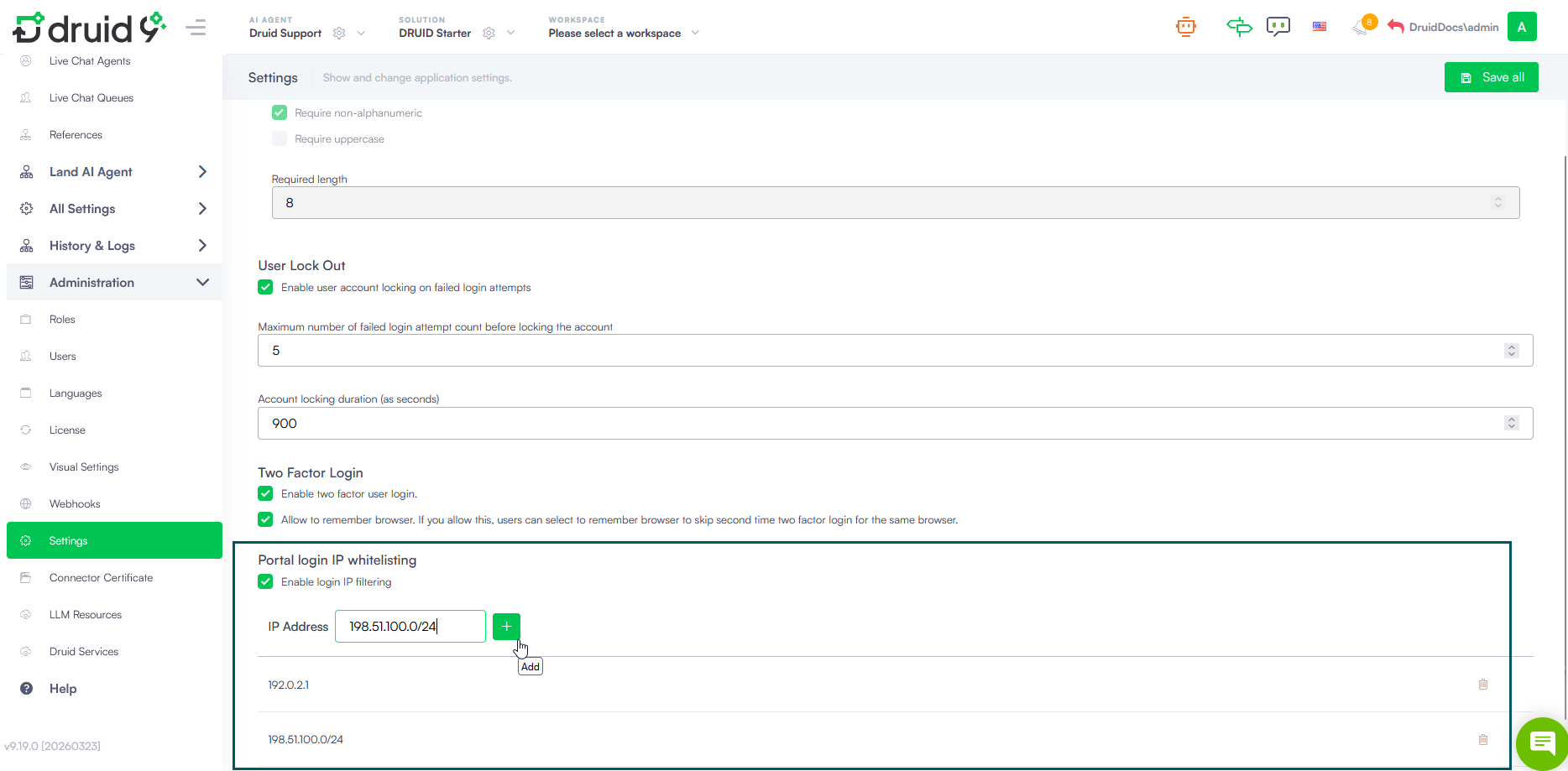Toggle Enable login IP filtering checkbox

[265, 581]
